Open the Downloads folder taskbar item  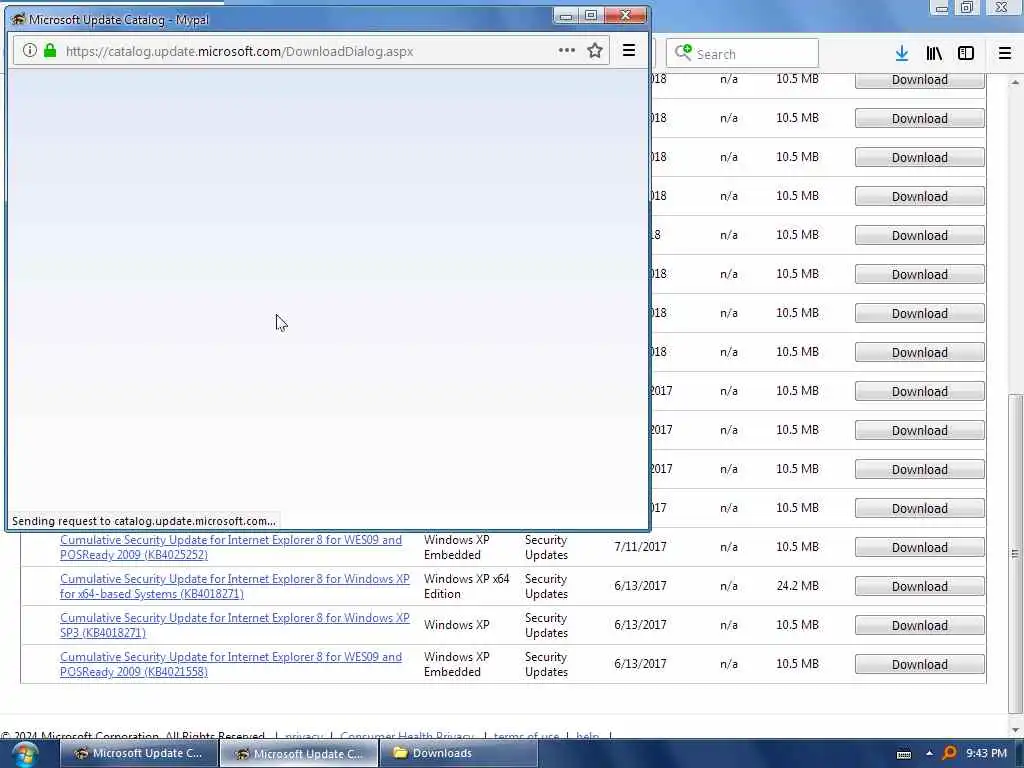pos(458,754)
